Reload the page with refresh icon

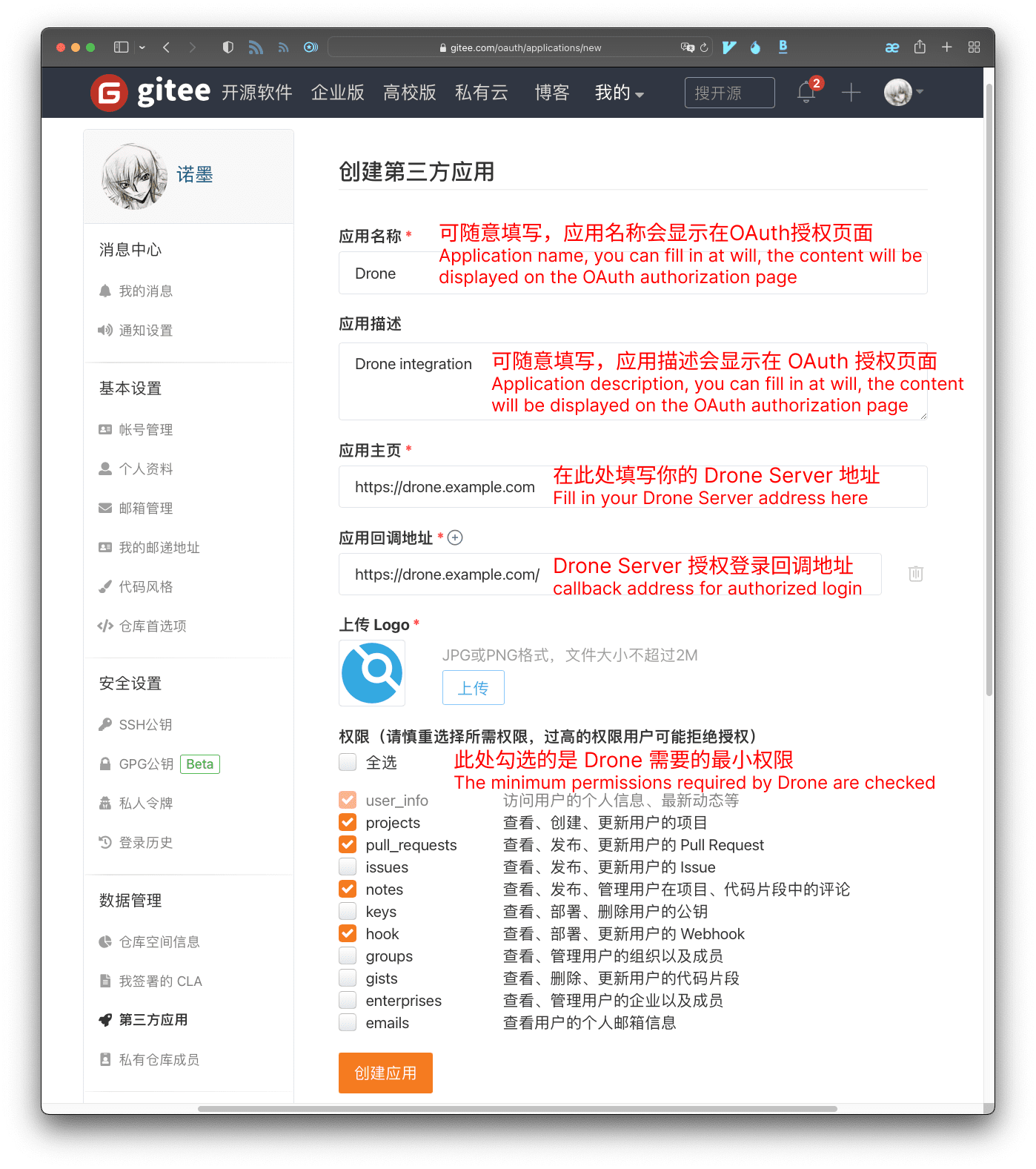[x=704, y=47]
